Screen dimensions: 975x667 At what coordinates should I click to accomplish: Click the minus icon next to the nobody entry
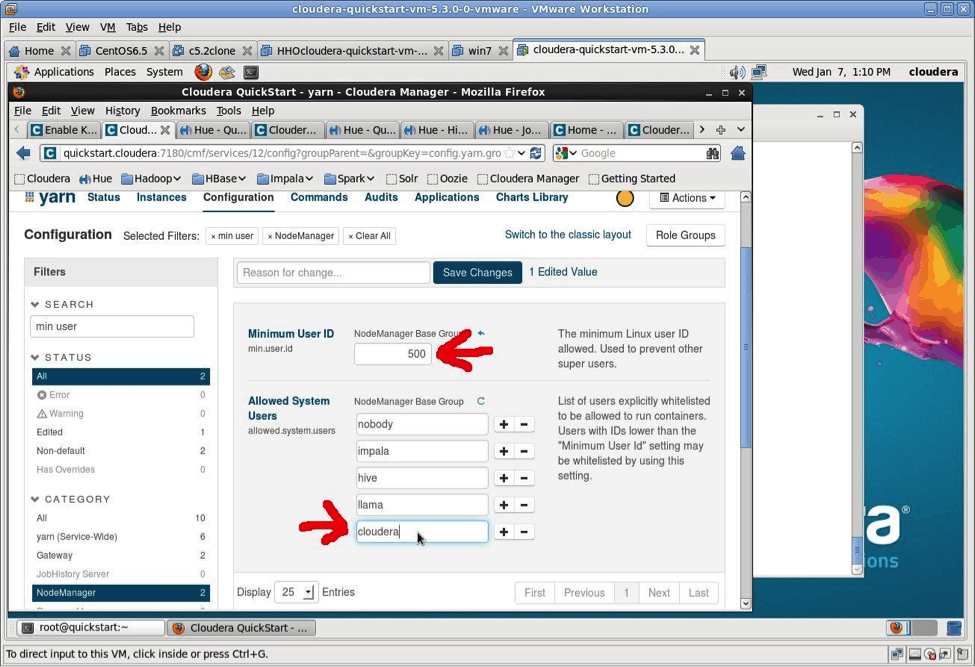click(524, 424)
